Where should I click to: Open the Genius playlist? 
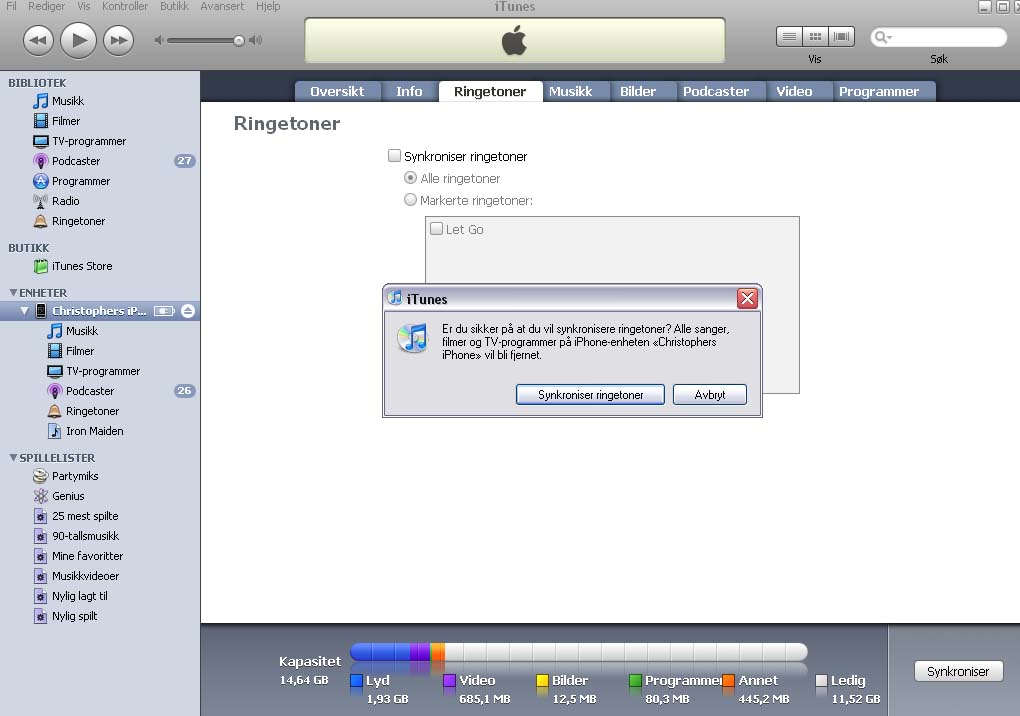[x=100, y=496]
